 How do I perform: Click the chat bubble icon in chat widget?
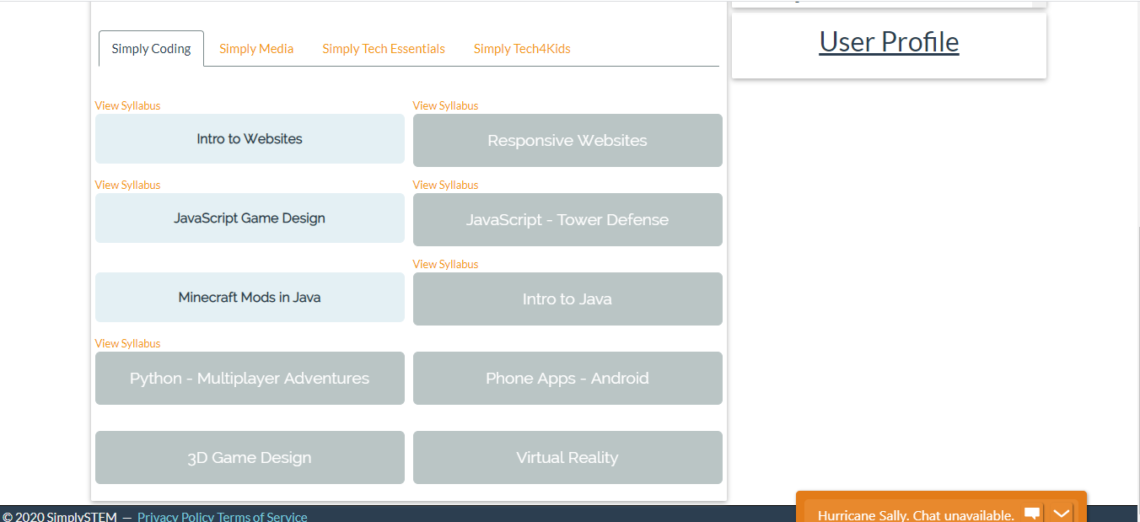tap(1032, 513)
